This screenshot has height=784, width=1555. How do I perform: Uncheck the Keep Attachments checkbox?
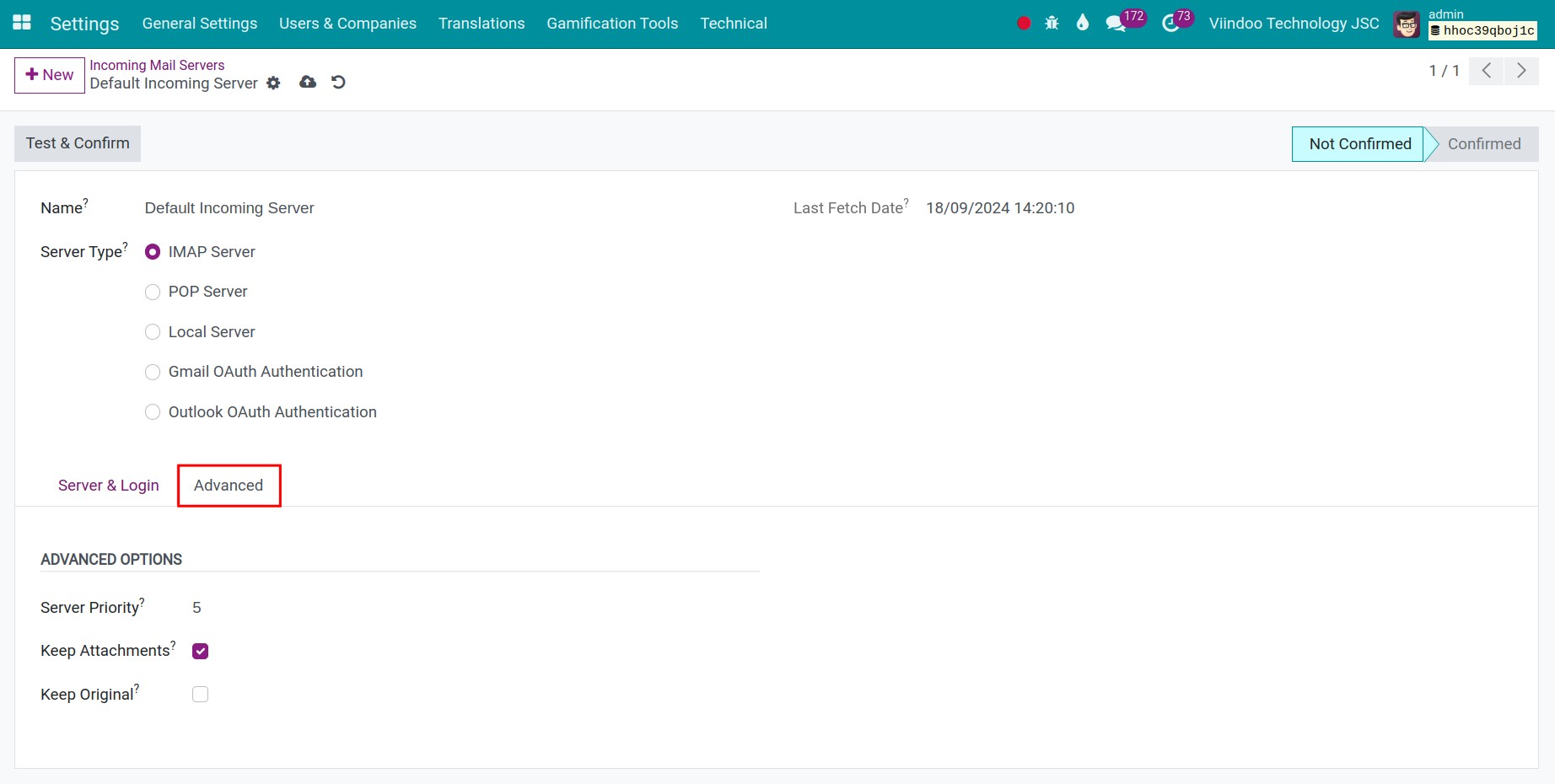click(200, 651)
